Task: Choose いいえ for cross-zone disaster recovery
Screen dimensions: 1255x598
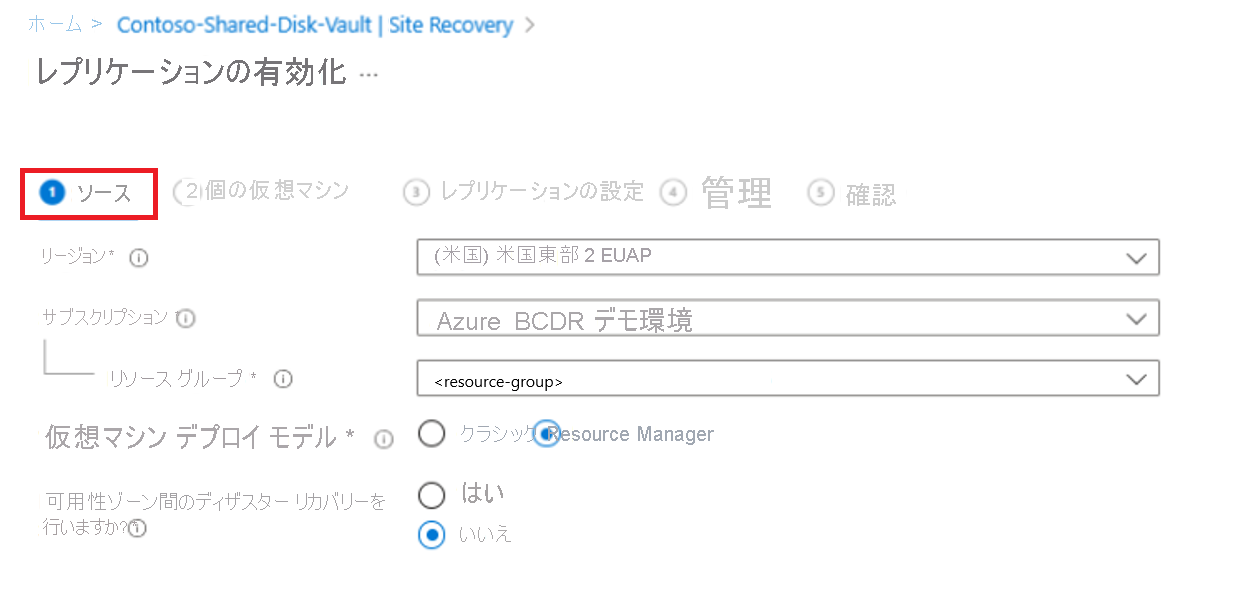Action: (431, 535)
